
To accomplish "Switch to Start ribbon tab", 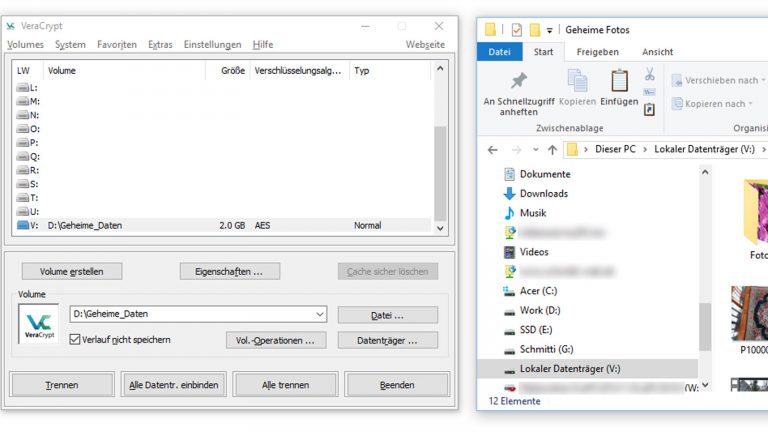I will [x=543, y=52].
